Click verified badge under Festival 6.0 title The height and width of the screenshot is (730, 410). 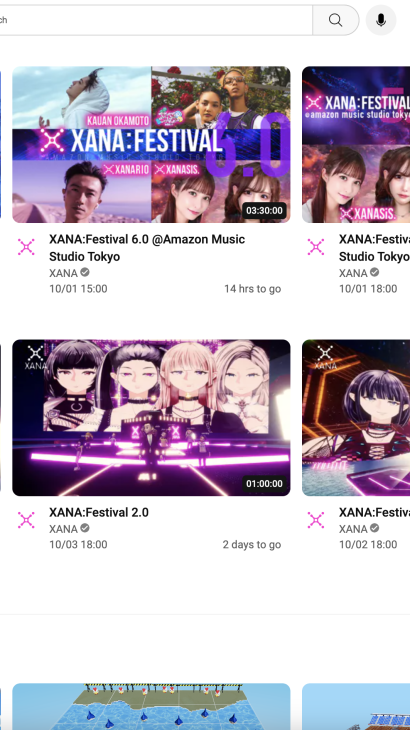point(85,272)
